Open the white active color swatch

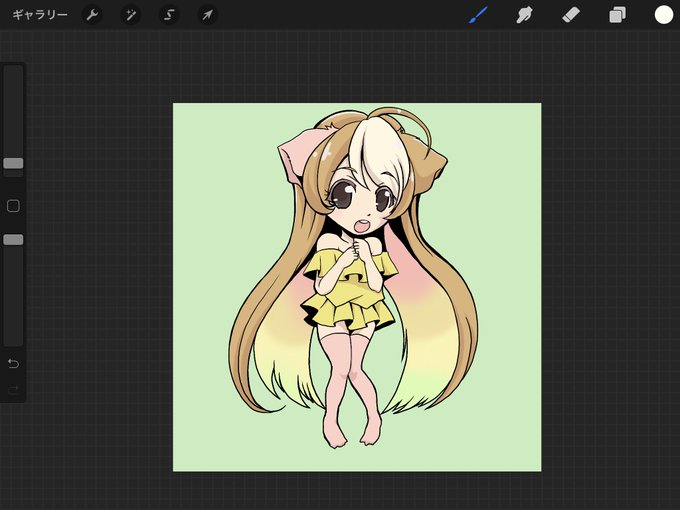coord(664,15)
